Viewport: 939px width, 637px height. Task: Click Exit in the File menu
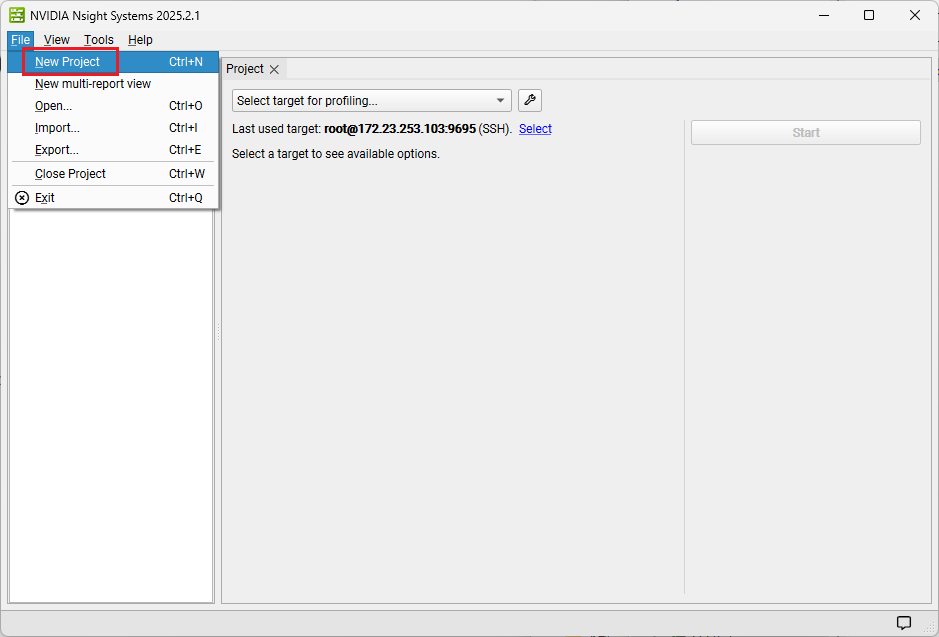pos(114,198)
